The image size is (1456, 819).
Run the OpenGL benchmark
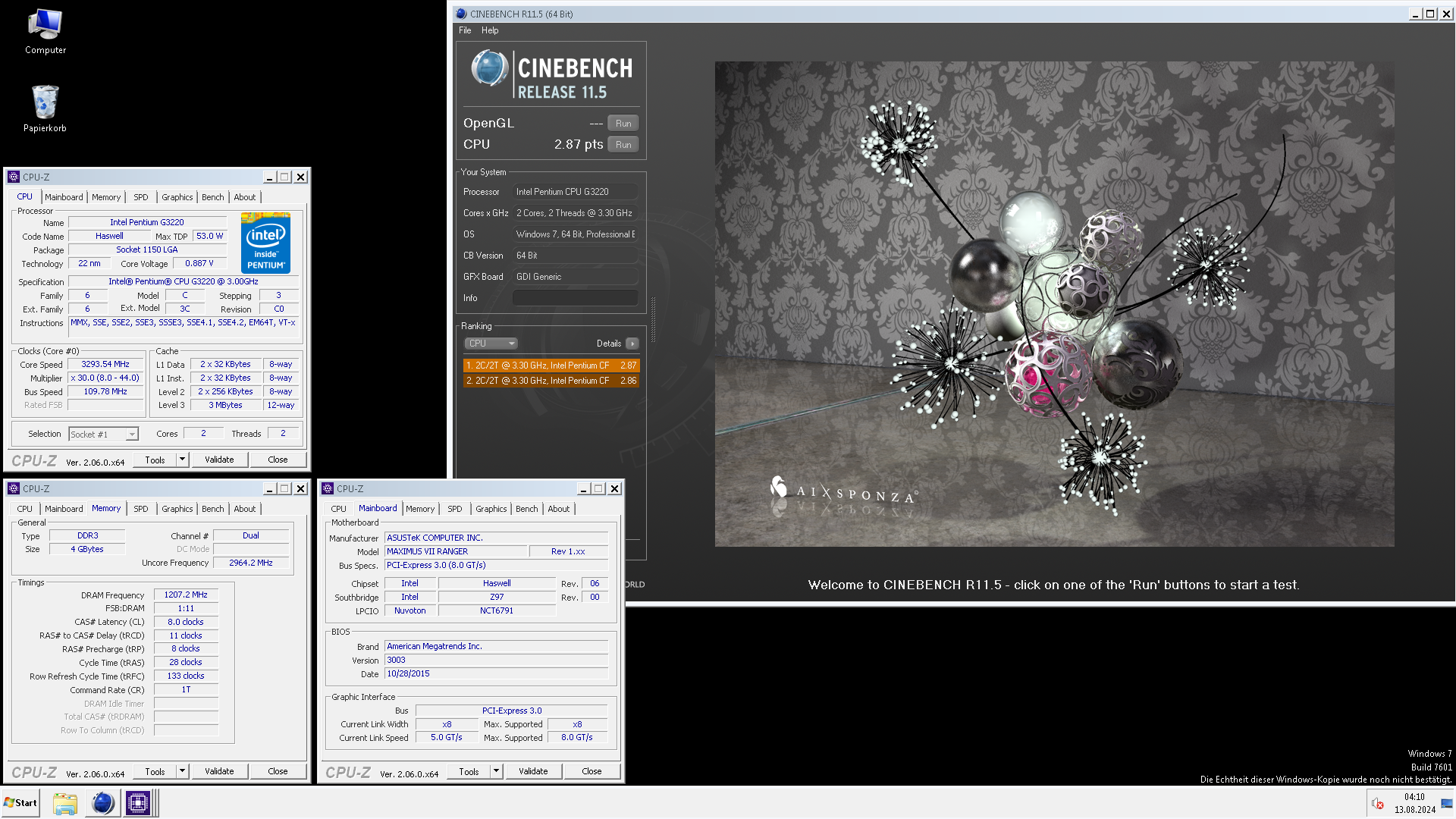pyautogui.click(x=623, y=123)
